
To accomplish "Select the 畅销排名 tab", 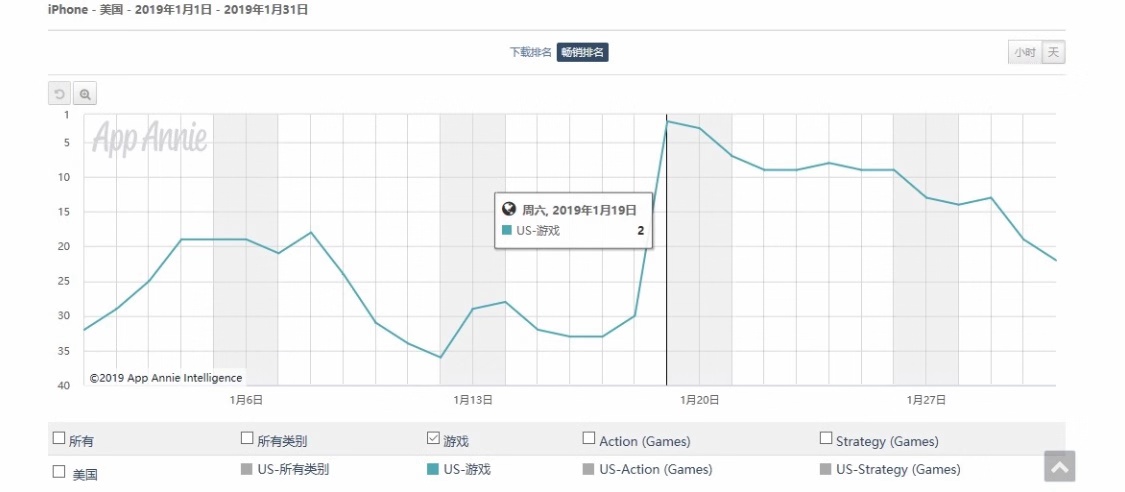I will click(x=583, y=52).
